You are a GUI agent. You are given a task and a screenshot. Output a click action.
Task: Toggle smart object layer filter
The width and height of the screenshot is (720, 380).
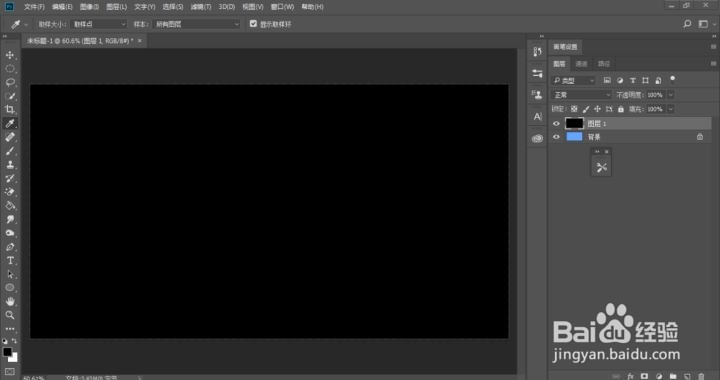(658, 80)
